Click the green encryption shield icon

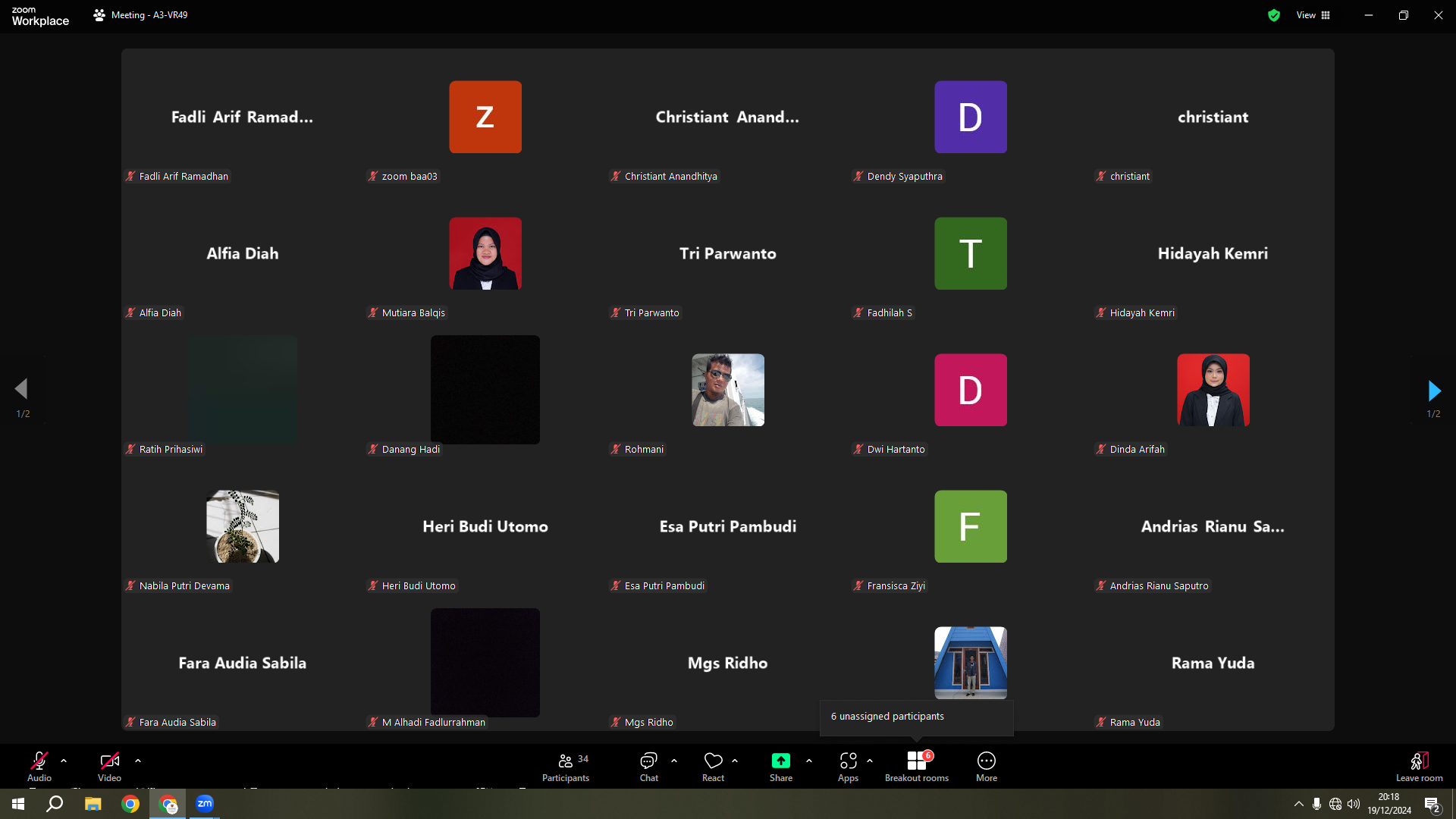pyautogui.click(x=1274, y=15)
